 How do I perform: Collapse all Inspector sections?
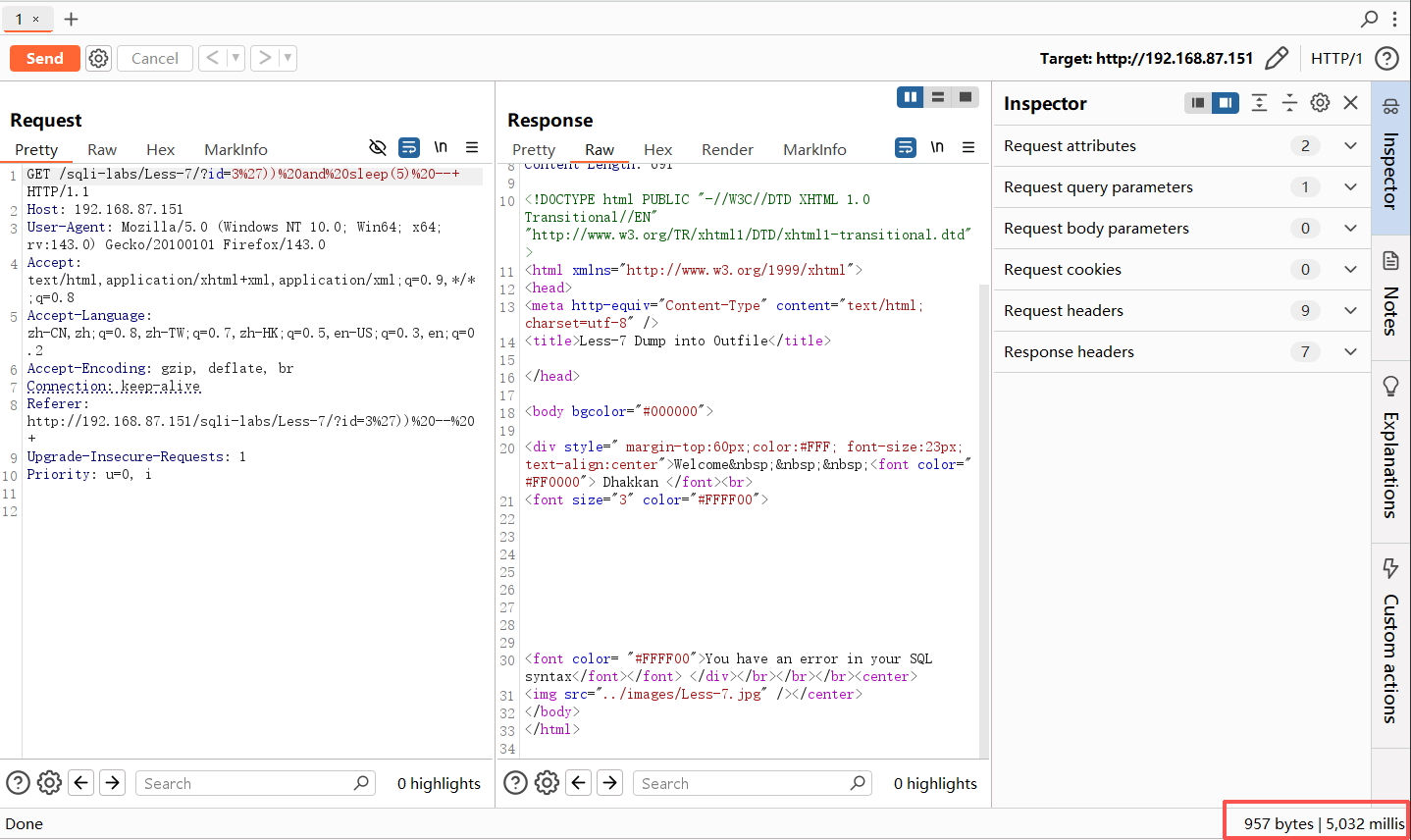point(1289,103)
